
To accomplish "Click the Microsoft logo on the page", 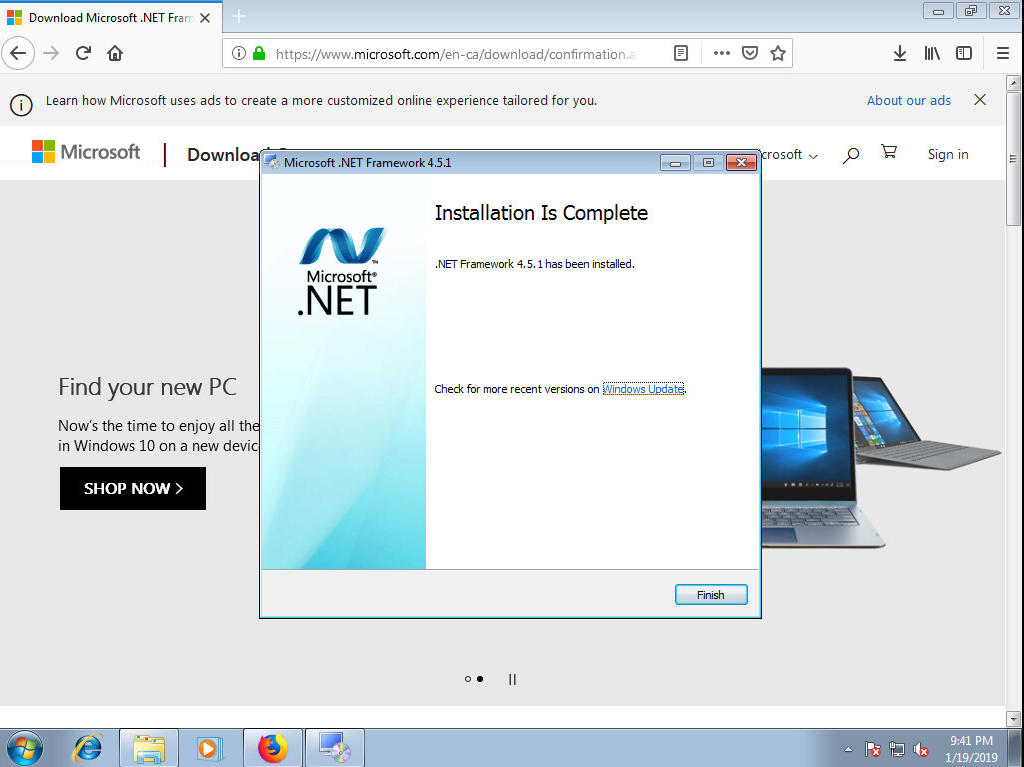I will (x=86, y=152).
